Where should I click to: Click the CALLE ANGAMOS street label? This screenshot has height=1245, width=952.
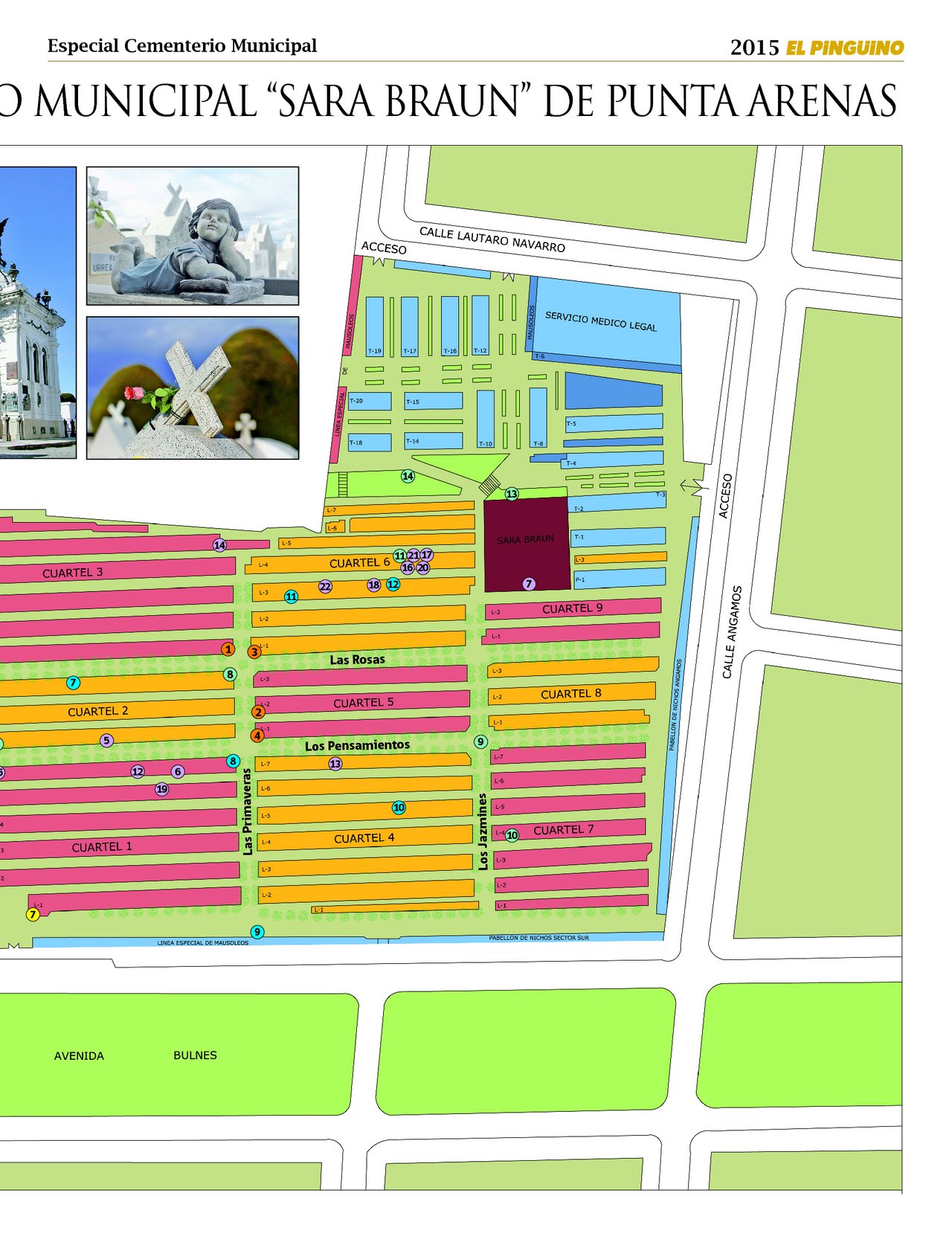coord(732,632)
